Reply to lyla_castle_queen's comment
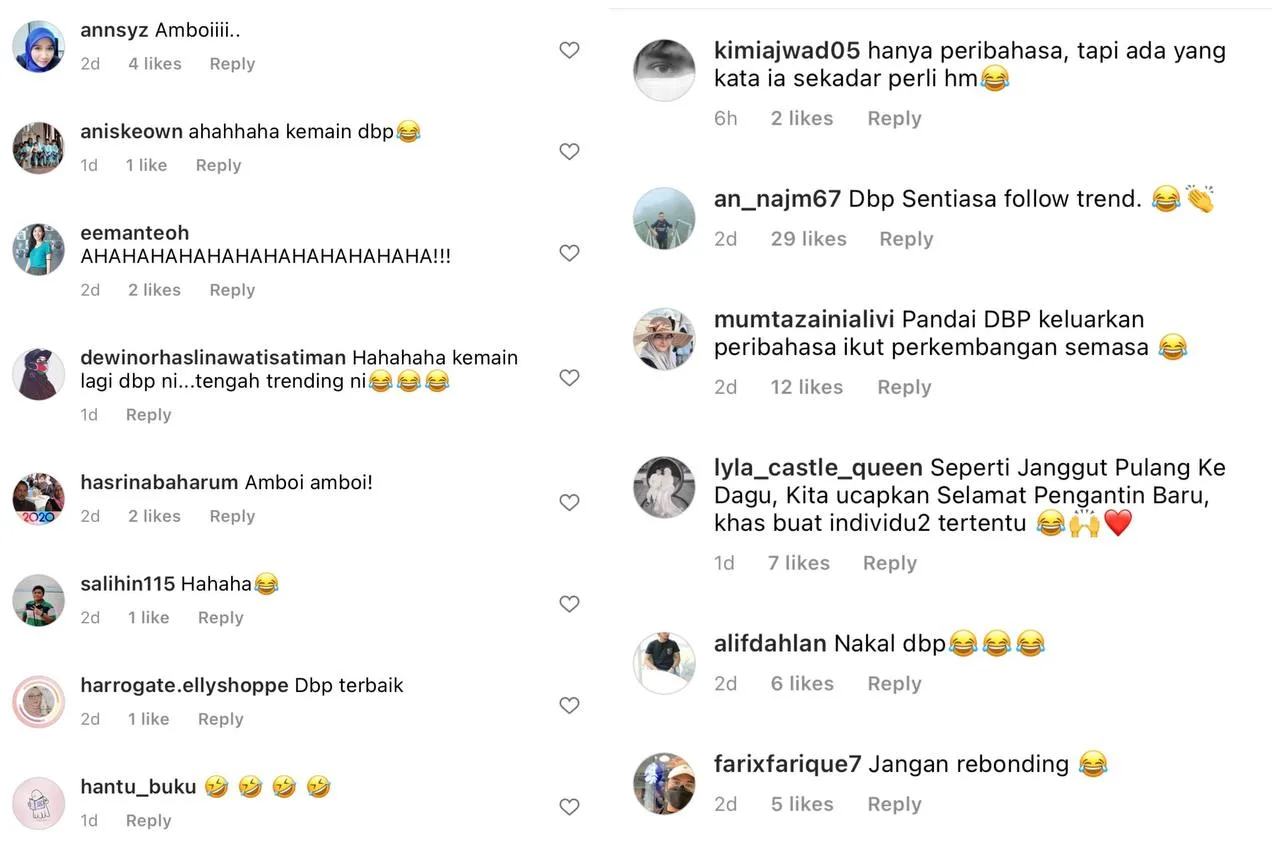1280x853 pixels. [x=890, y=563]
